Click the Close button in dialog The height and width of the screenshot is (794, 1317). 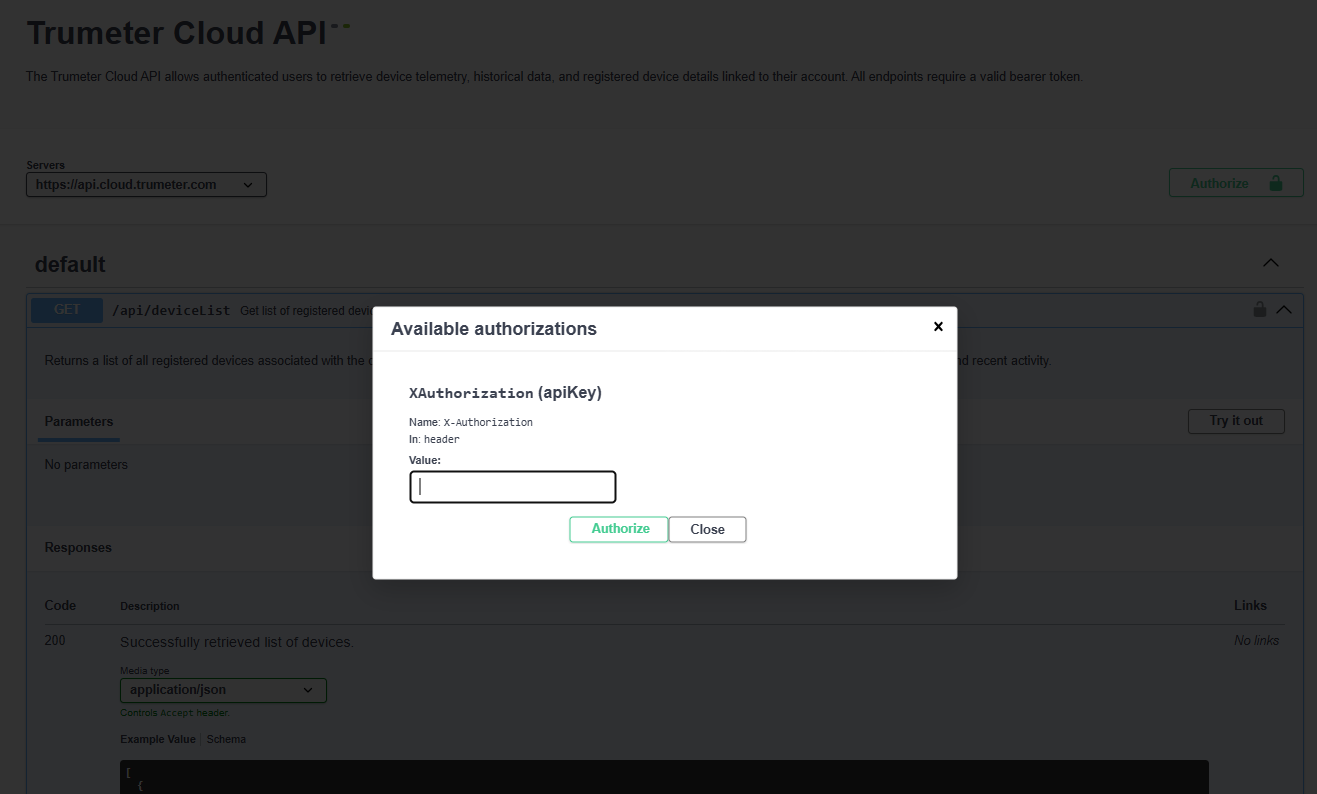(x=707, y=529)
